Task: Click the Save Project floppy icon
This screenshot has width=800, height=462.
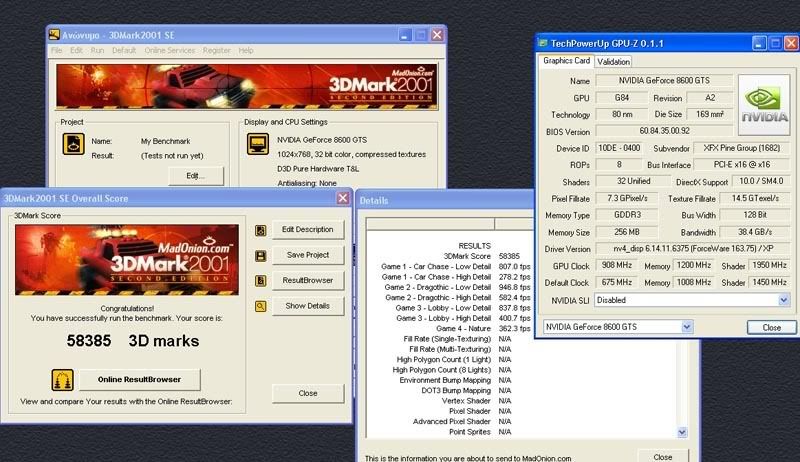Action: click(260, 255)
